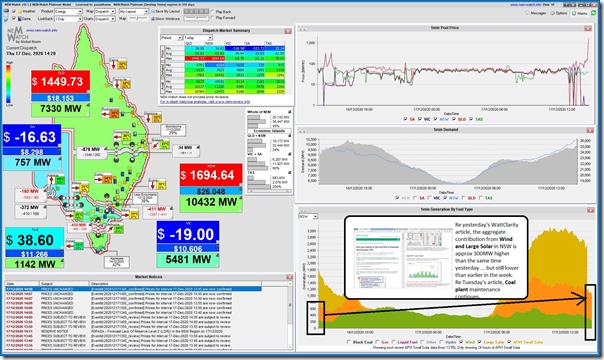Open the Messages panel

pyautogui.click(x=536, y=13)
